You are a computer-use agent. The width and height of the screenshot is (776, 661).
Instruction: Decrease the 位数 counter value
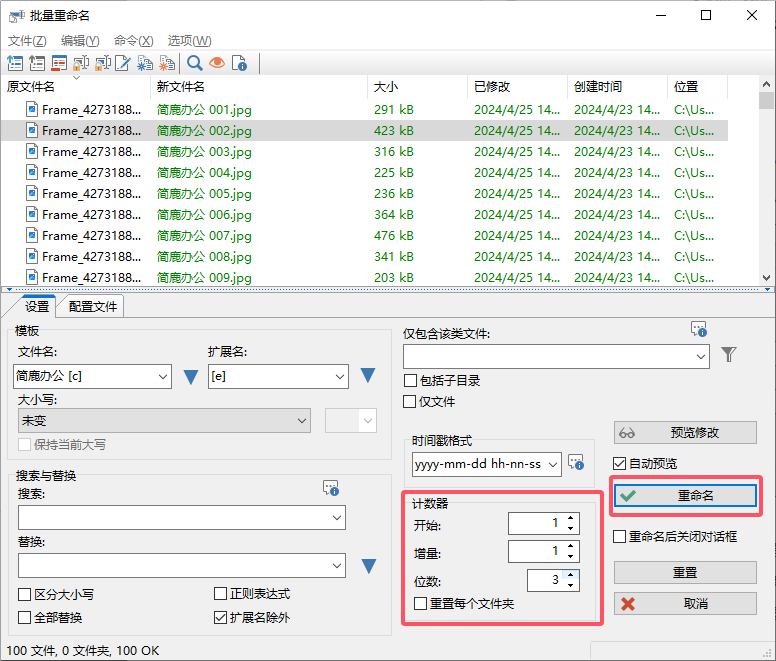coord(571,586)
